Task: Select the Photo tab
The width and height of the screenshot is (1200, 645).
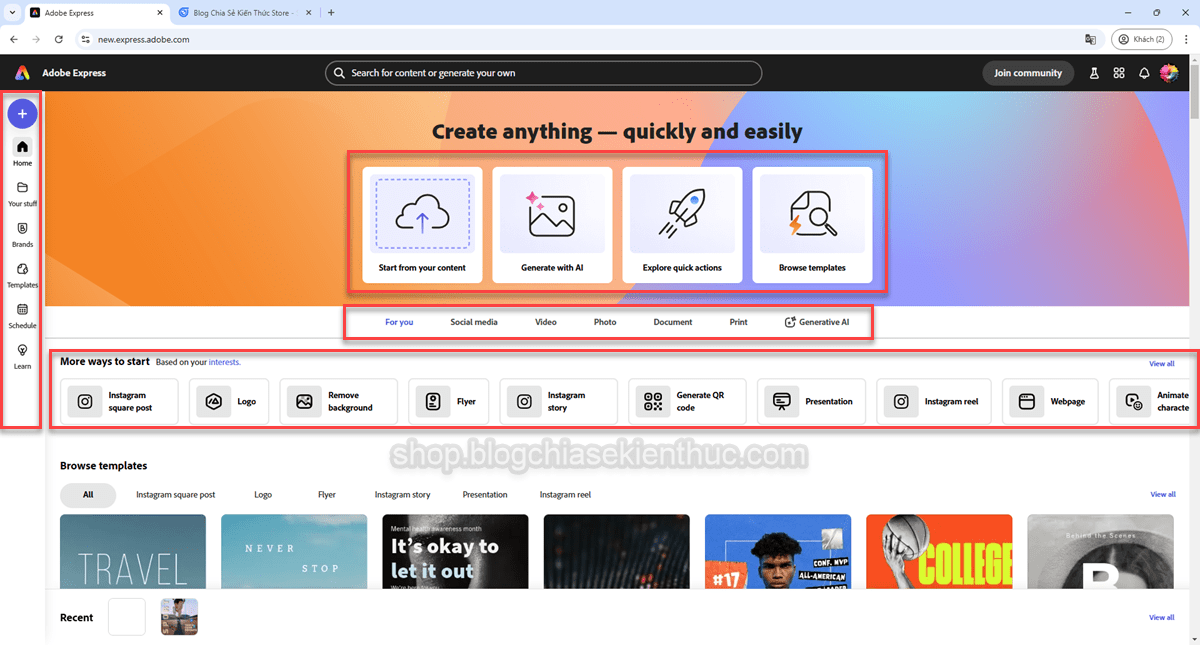Action: pyautogui.click(x=605, y=322)
